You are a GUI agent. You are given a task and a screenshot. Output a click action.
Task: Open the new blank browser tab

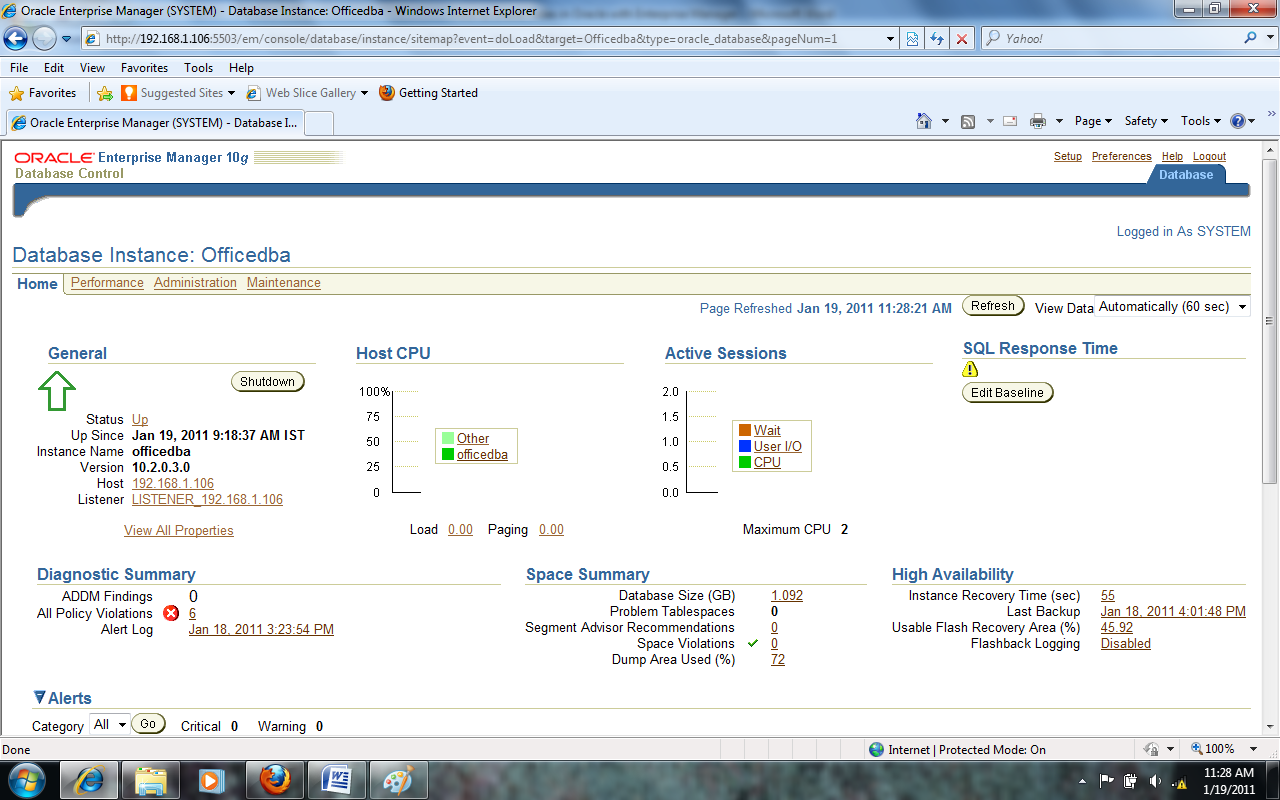(318, 123)
